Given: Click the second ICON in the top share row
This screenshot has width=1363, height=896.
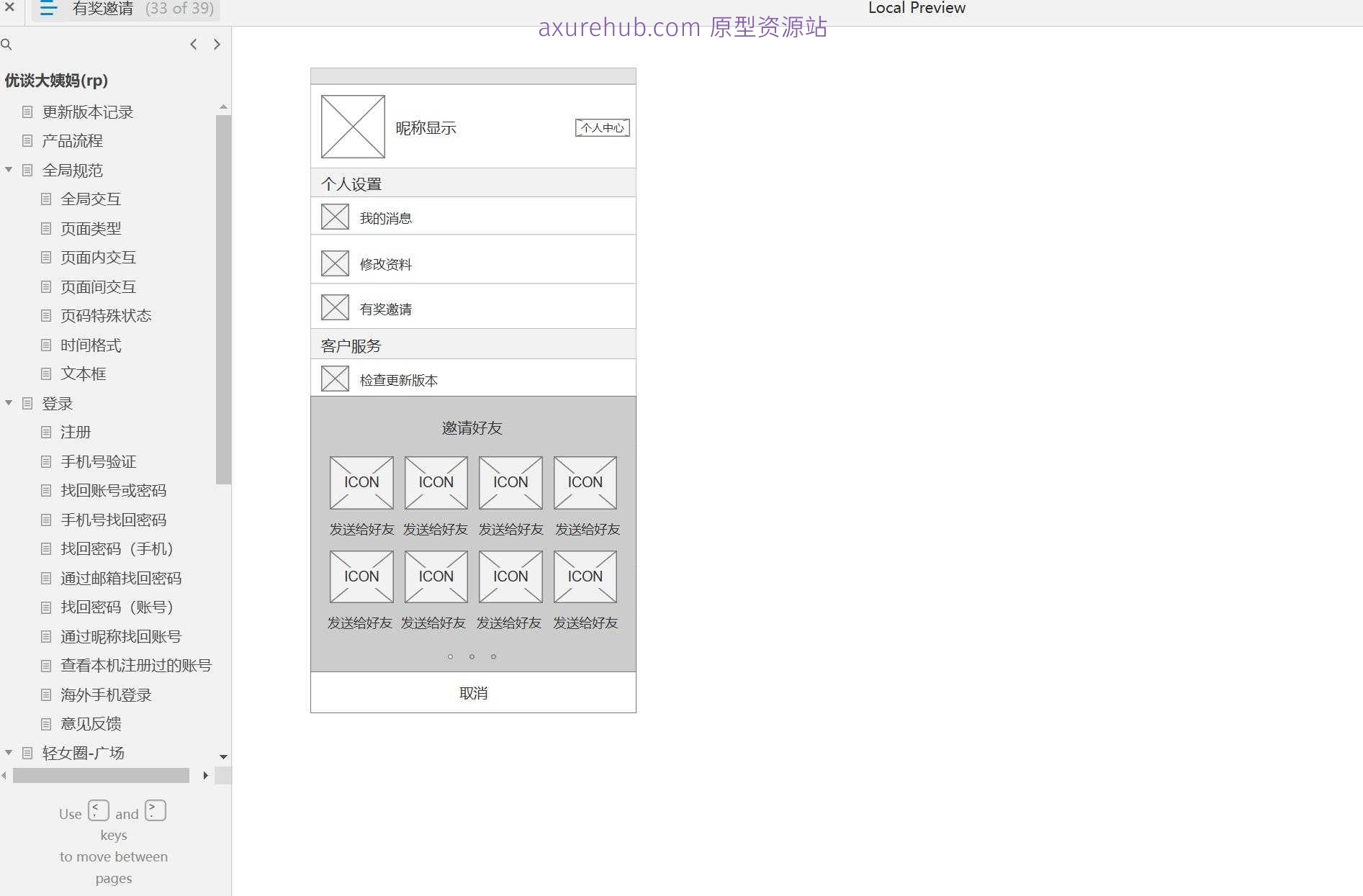Looking at the screenshot, I should 436,482.
